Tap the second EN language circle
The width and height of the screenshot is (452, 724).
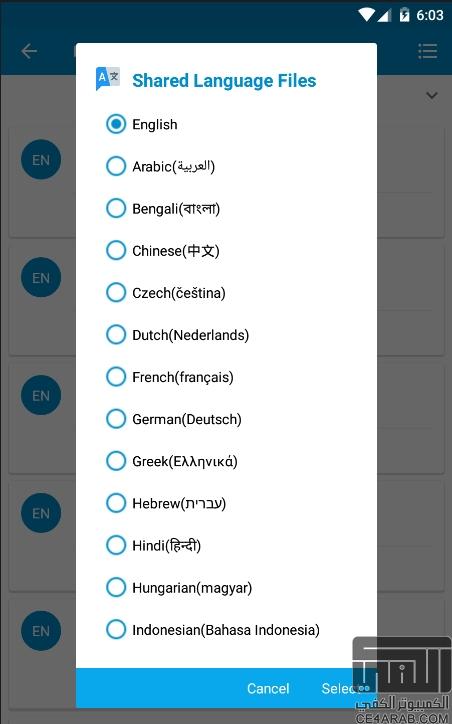tap(41, 278)
